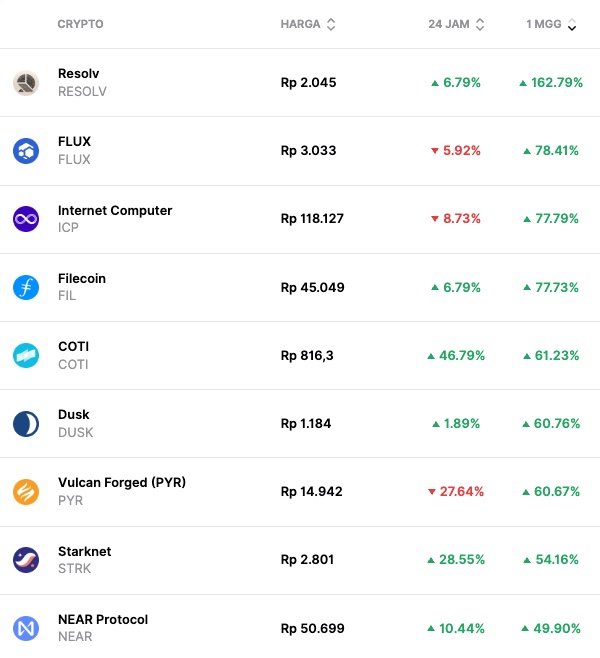Sort by HARGA column arrows
The image size is (600, 658).
click(331, 24)
